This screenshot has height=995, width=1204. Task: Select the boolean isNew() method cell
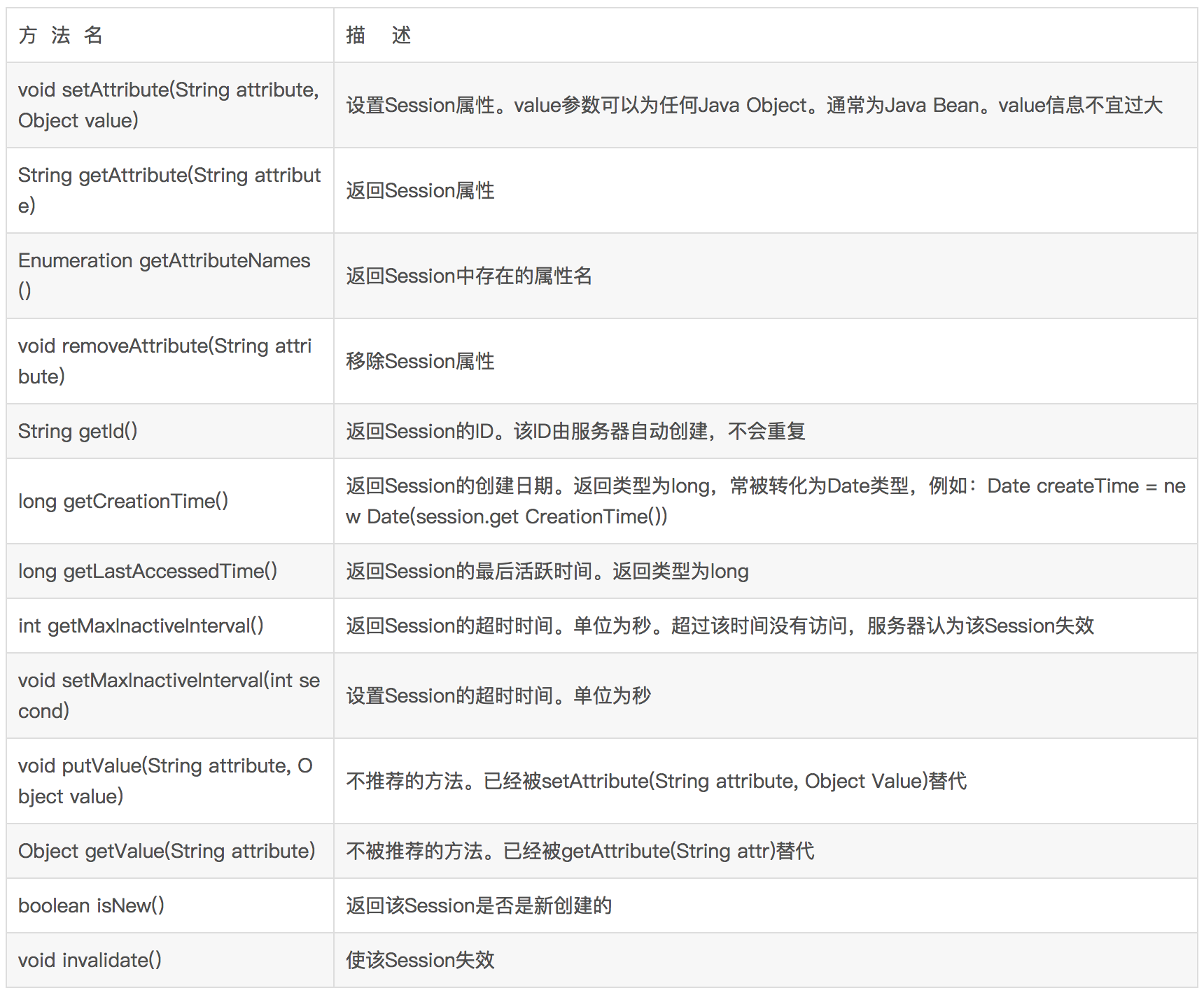coord(170,905)
